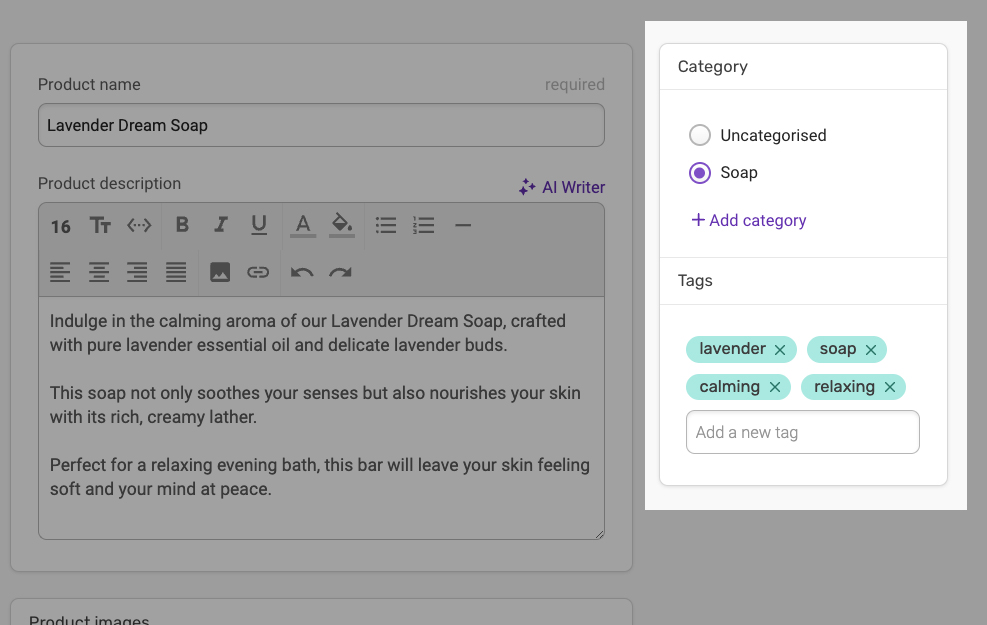Remove the relaxing tag
The width and height of the screenshot is (987, 625).
(x=889, y=387)
